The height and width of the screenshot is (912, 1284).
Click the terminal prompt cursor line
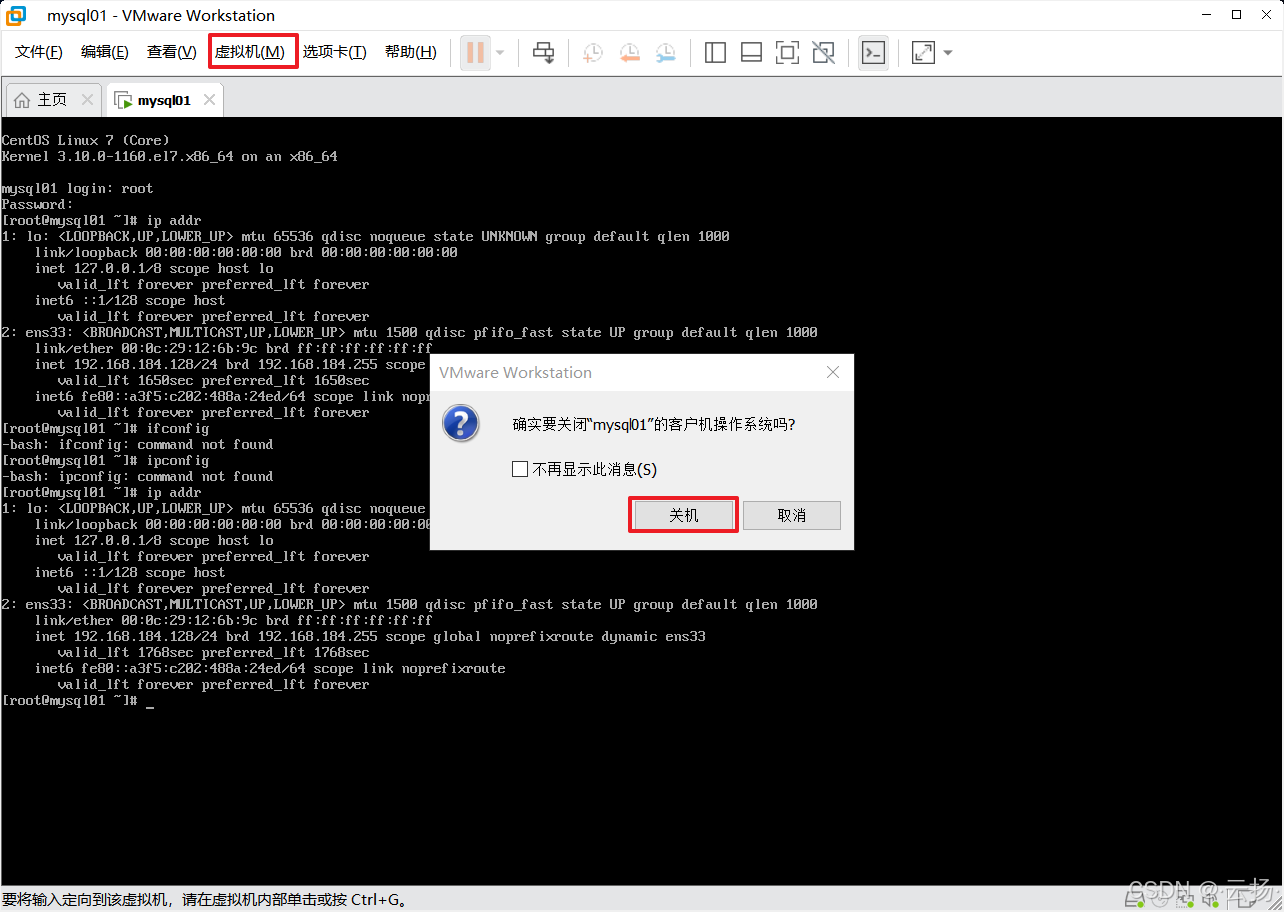coord(78,700)
